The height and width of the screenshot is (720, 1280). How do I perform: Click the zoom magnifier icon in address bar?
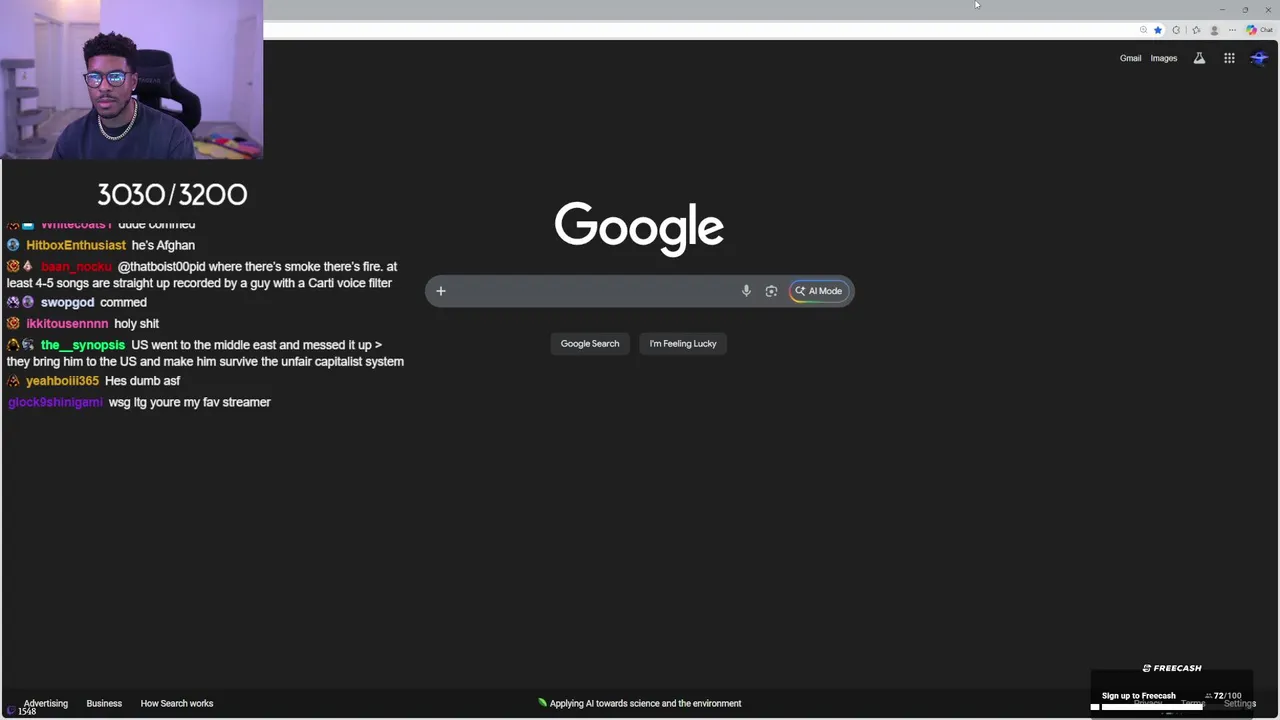(1143, 30)
